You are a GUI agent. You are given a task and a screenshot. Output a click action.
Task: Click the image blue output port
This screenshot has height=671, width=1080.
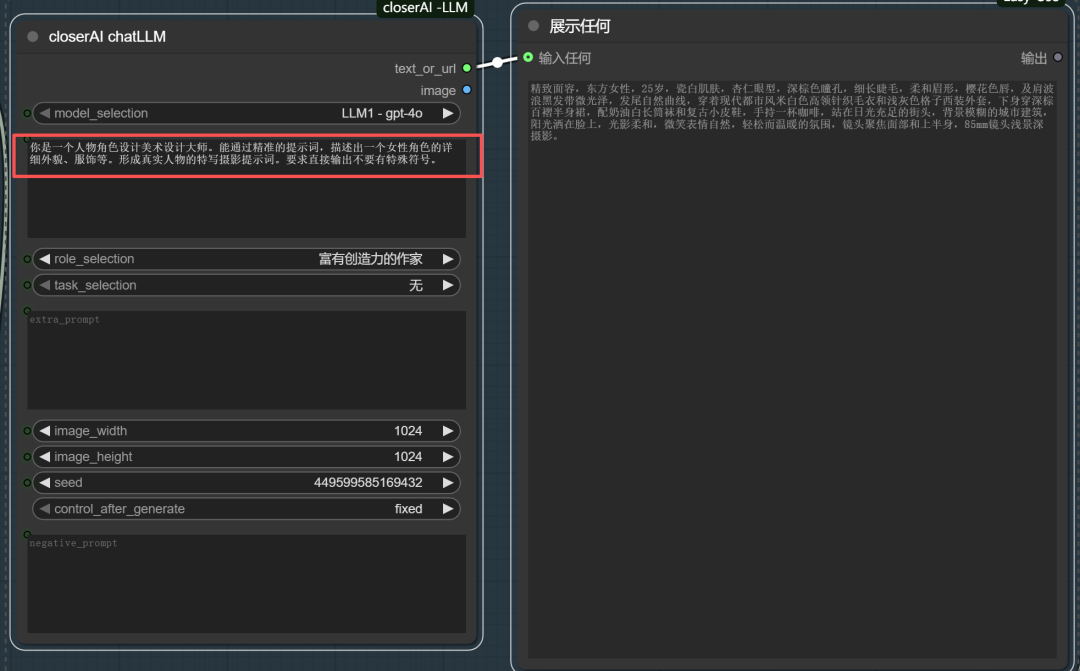tap(467, 90)
